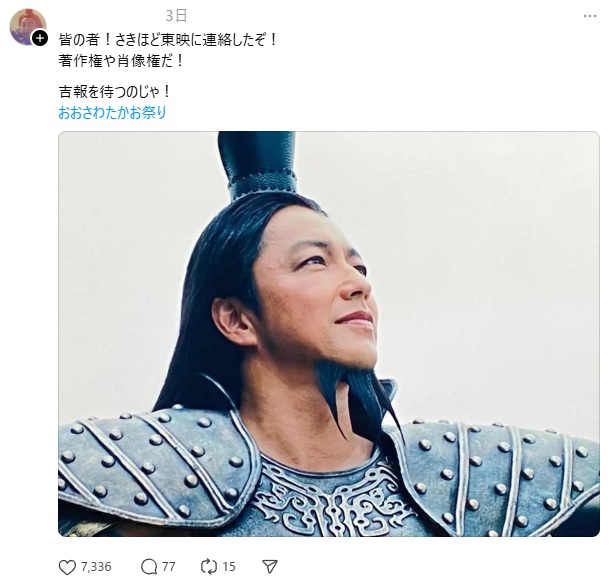The width and height of the screenshot is (610, 584).
Task: Open the おおさわたかお祭り topic link
Action: 112,113
